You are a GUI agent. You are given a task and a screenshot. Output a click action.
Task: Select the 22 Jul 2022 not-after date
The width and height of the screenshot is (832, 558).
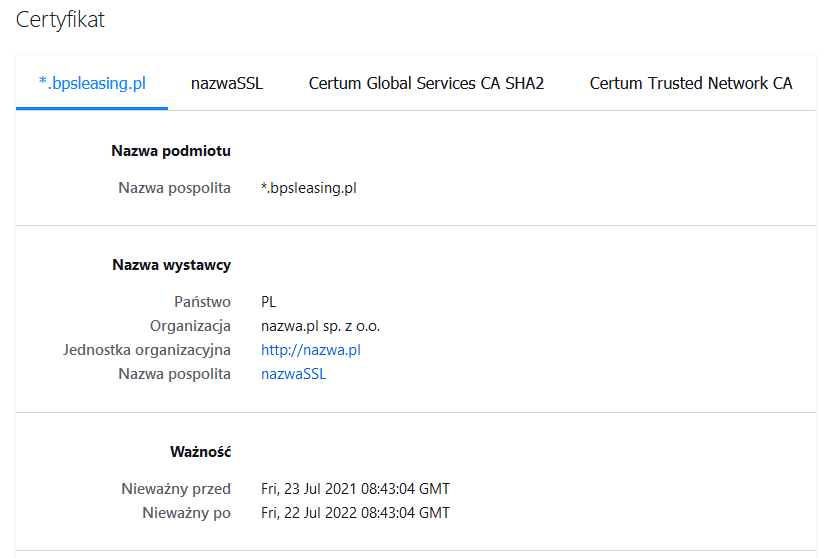tap(355, 513)
